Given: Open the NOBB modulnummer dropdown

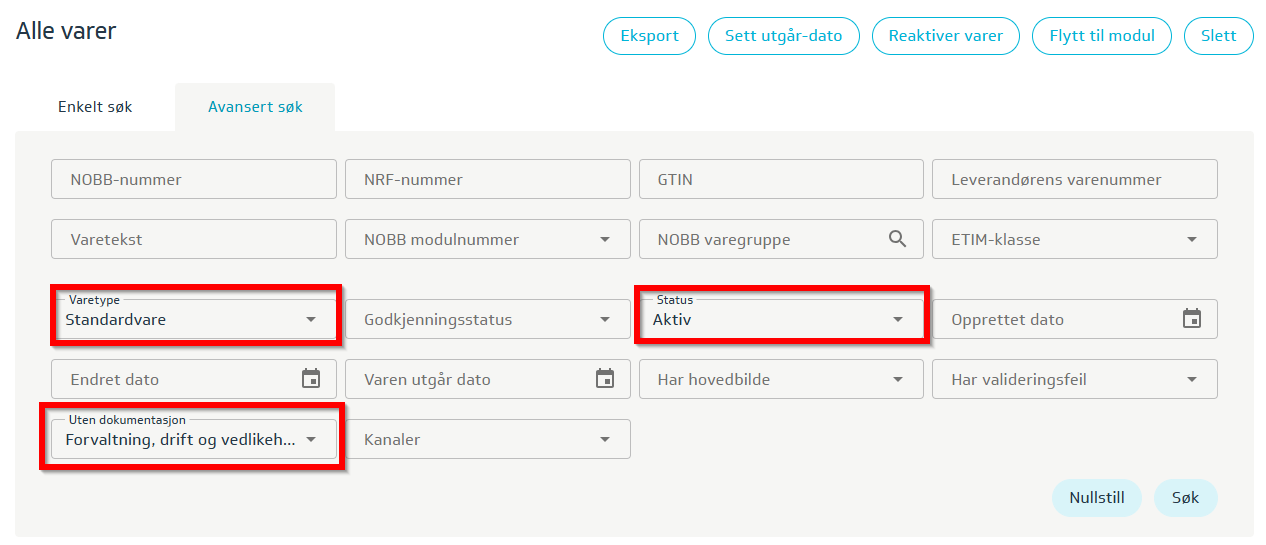Looking at the screenshot, I should pos(605,240).
